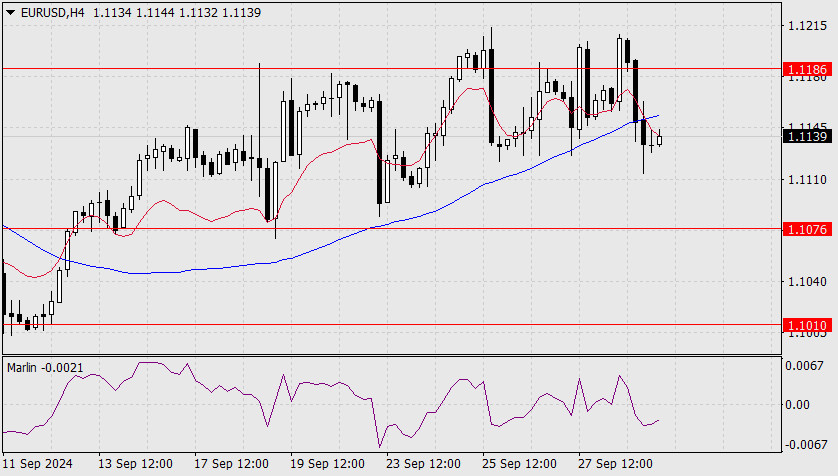The height and width of the screenshot is (476, 838).
Task: Click the 0.00 oscillator scale value
Action: [x=797, y=404]
